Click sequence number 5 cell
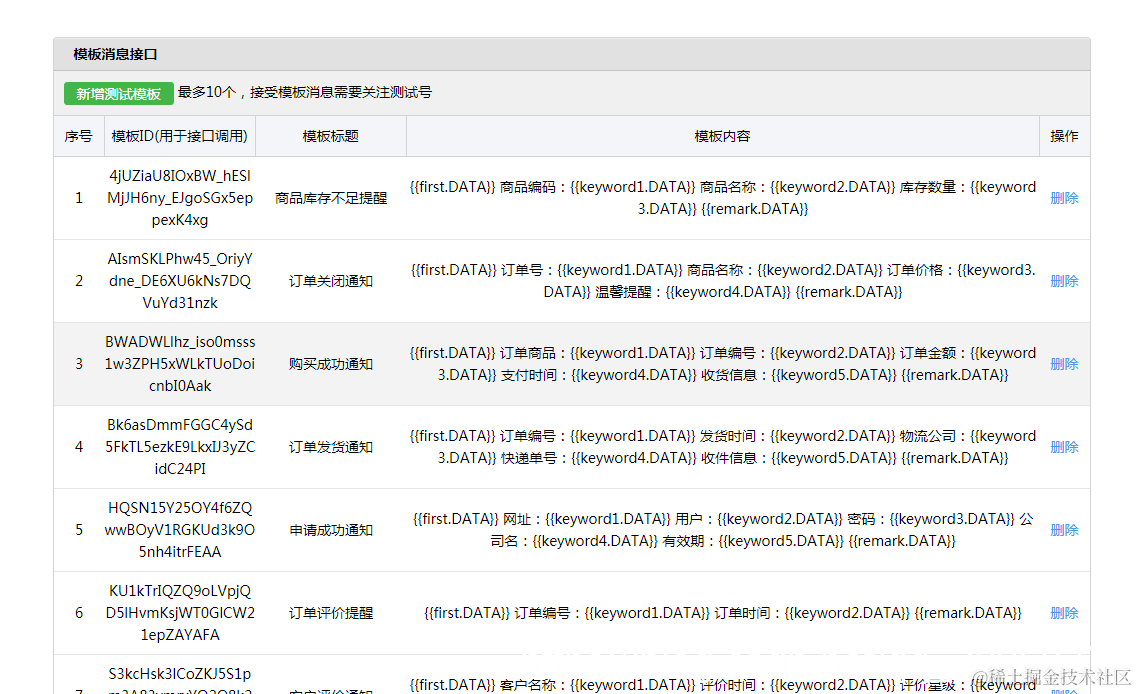Image resolution: width=1138 pixels, height=694 pixels. 78,530
